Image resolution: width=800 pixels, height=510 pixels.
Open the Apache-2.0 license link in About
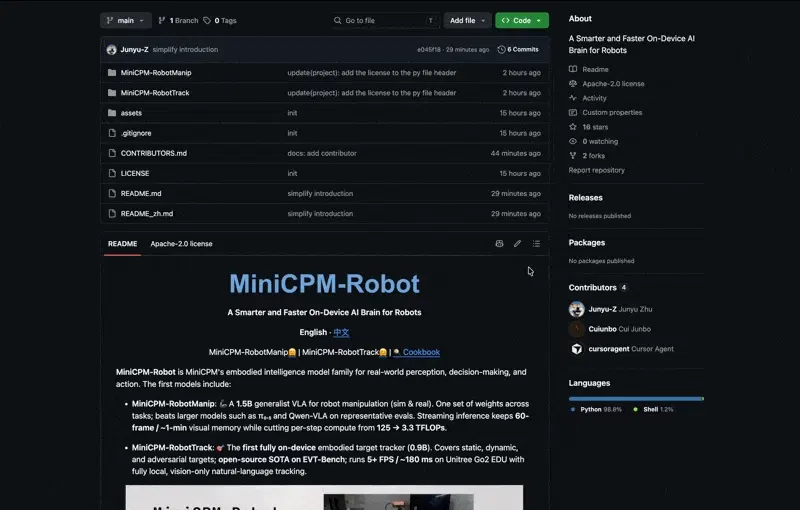[x=613, y=84]
